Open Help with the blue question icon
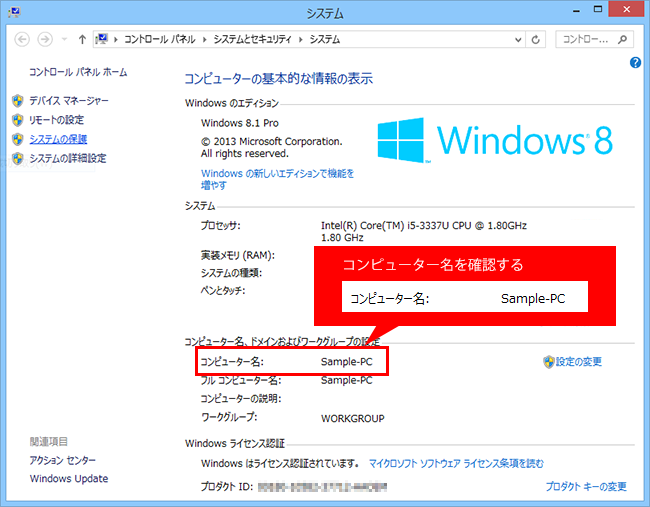Screen dimensions: 650x507 pyautogui.click(x=635, y=63)
